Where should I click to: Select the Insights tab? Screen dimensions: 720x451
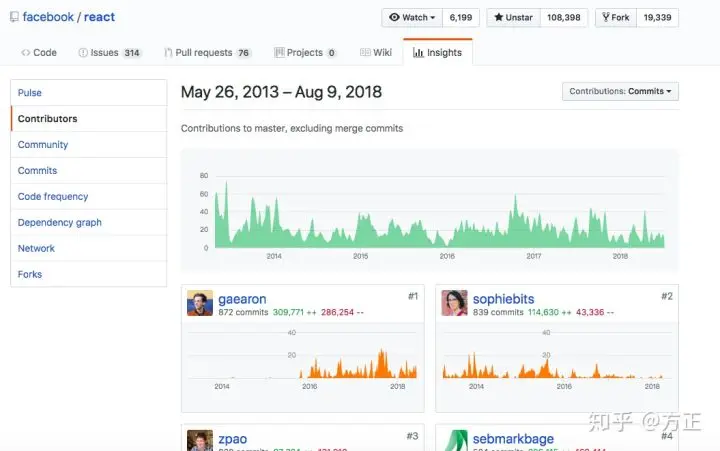(438, 52)
